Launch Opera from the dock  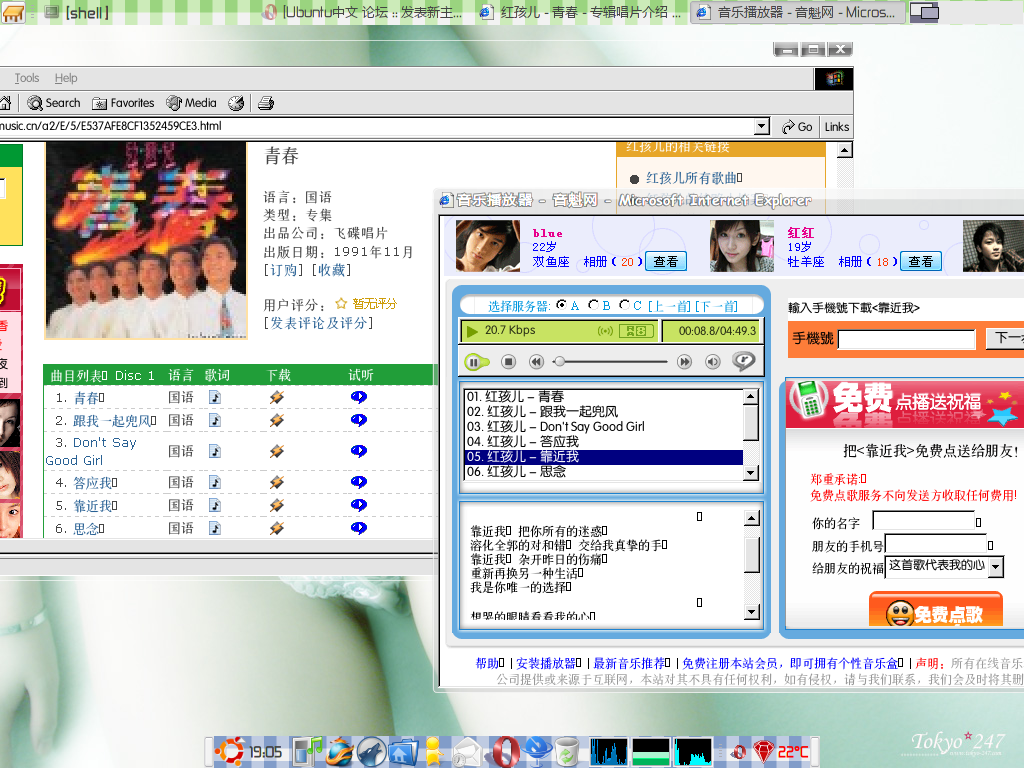click(505, 752)
